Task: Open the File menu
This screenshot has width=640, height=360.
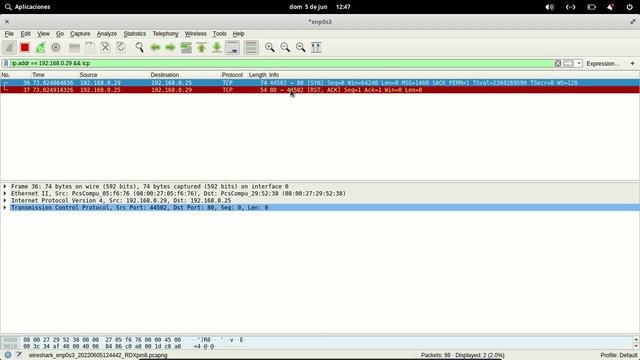Action: [9, 33]
